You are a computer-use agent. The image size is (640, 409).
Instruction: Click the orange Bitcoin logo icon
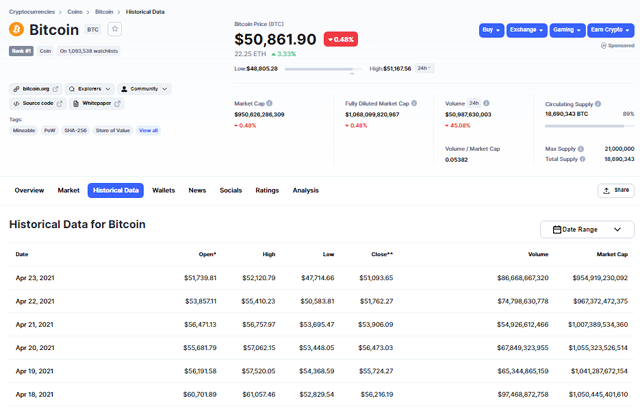tap(16, 29)
